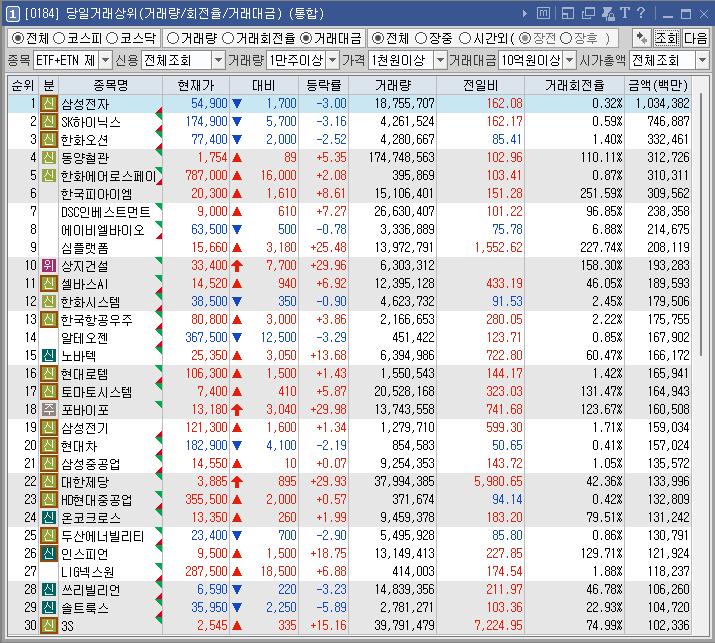Click the 현대차 stock name
The height and width of the screenshot is (643, 715).
(x=79, y=446)
